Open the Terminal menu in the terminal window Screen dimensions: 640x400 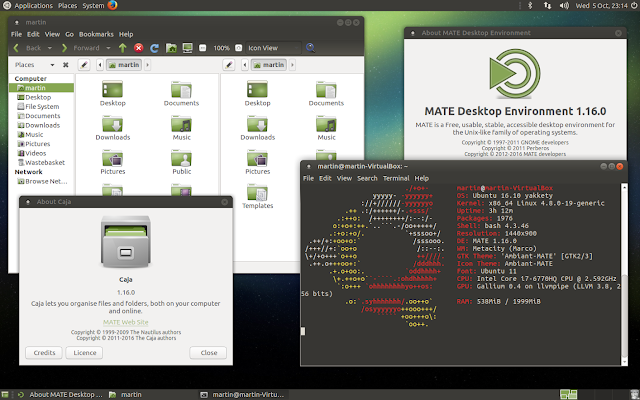[396, 178]
